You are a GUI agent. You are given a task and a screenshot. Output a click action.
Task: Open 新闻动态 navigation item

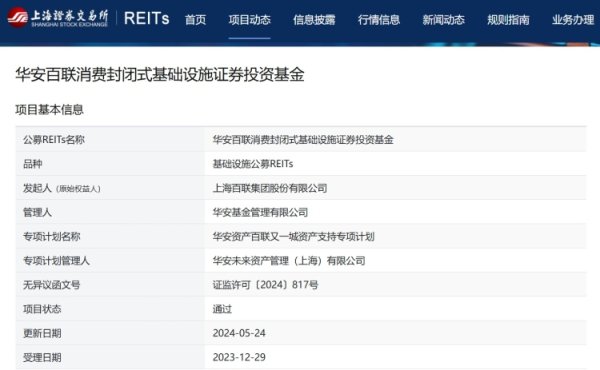443,20
